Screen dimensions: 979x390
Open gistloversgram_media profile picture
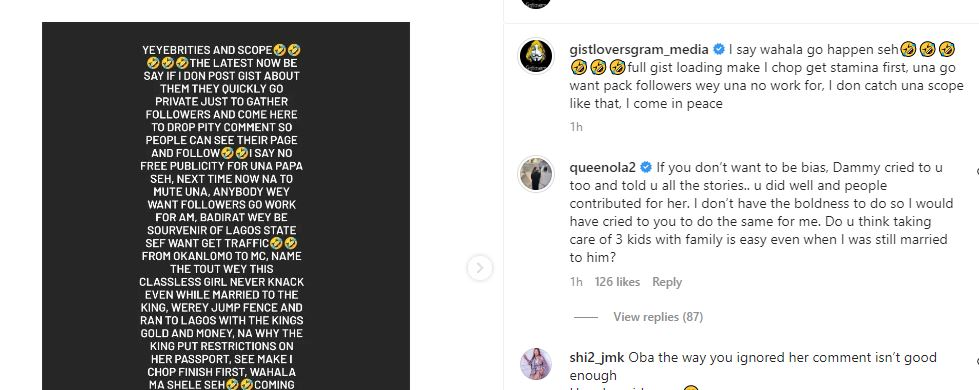(x=536, y=56)
